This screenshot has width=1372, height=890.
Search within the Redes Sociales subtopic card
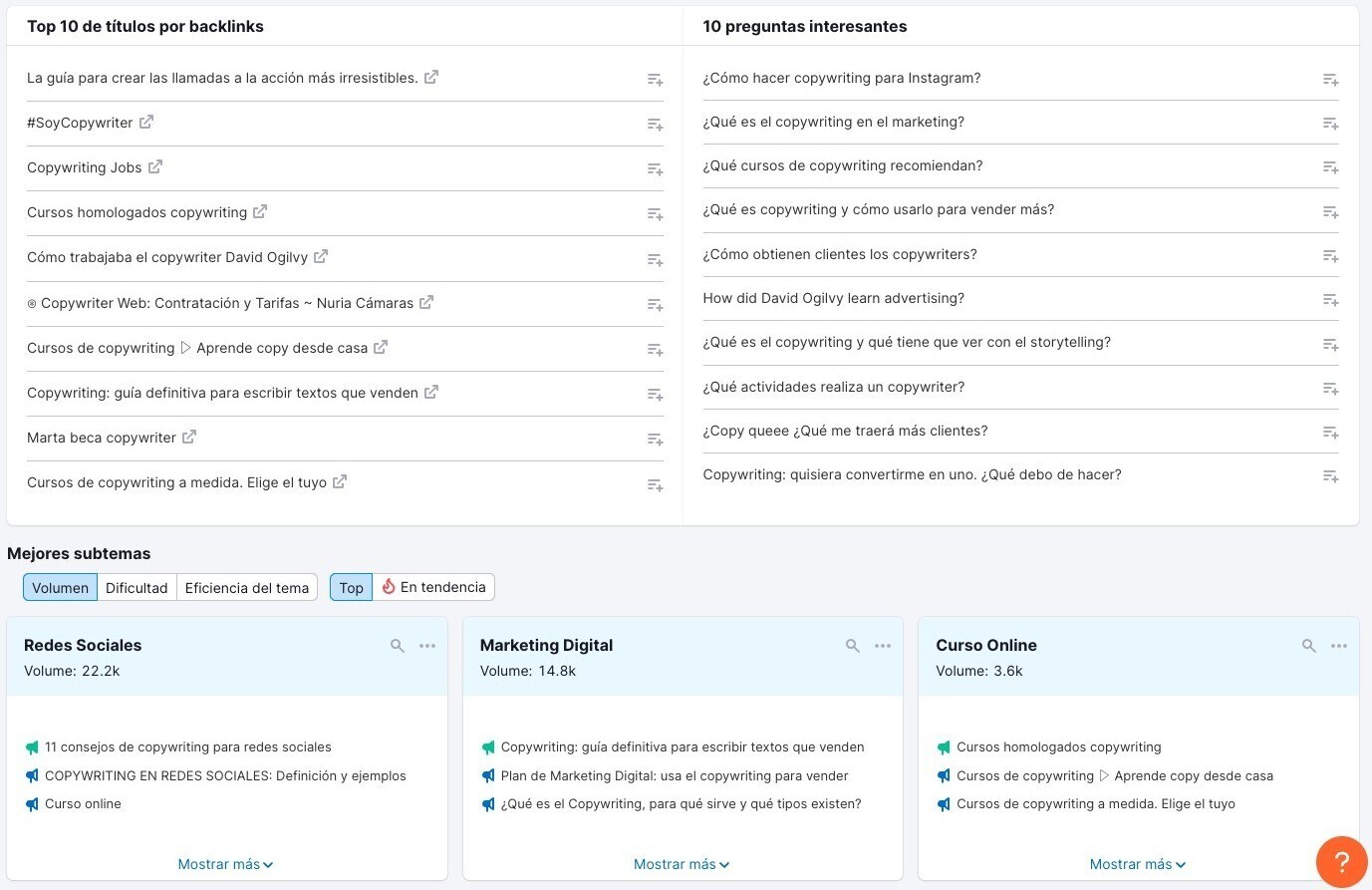click(398, 646)
